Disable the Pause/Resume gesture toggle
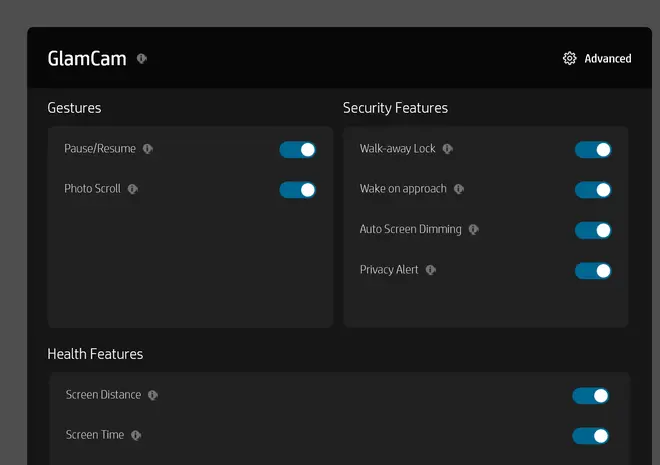Image resolution: width=660 pixels, height=465 pixels. tap(298, 150)
